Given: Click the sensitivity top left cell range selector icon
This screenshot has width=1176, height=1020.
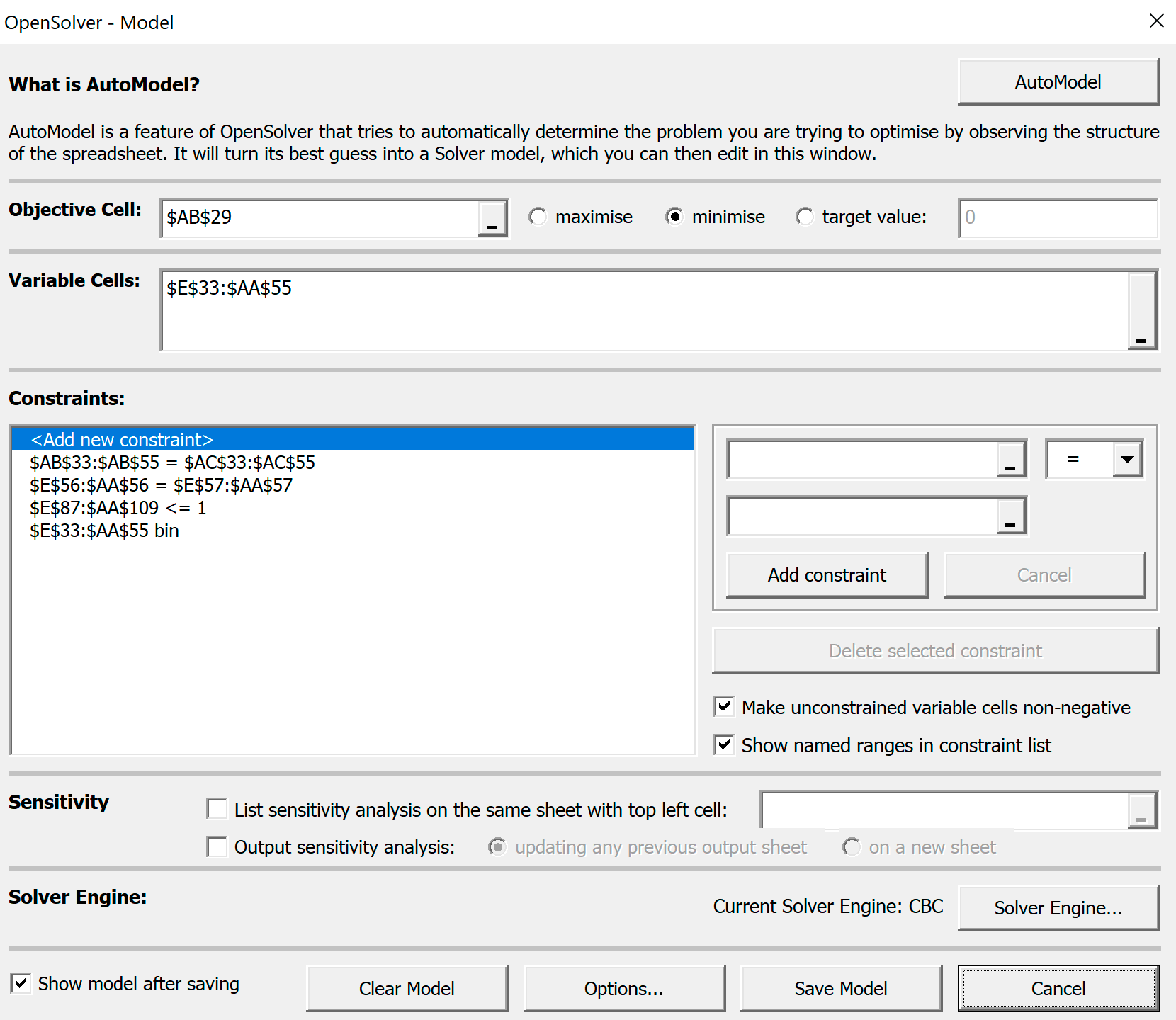Looking at the screenshot, I should (1141, 810).
